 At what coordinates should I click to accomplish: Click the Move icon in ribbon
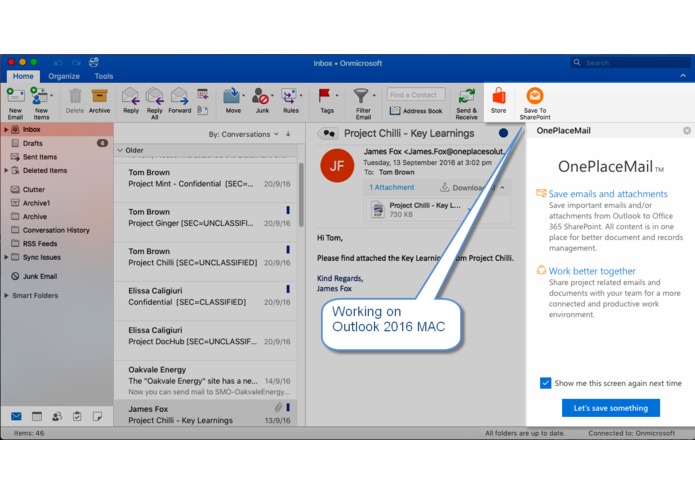231,96
